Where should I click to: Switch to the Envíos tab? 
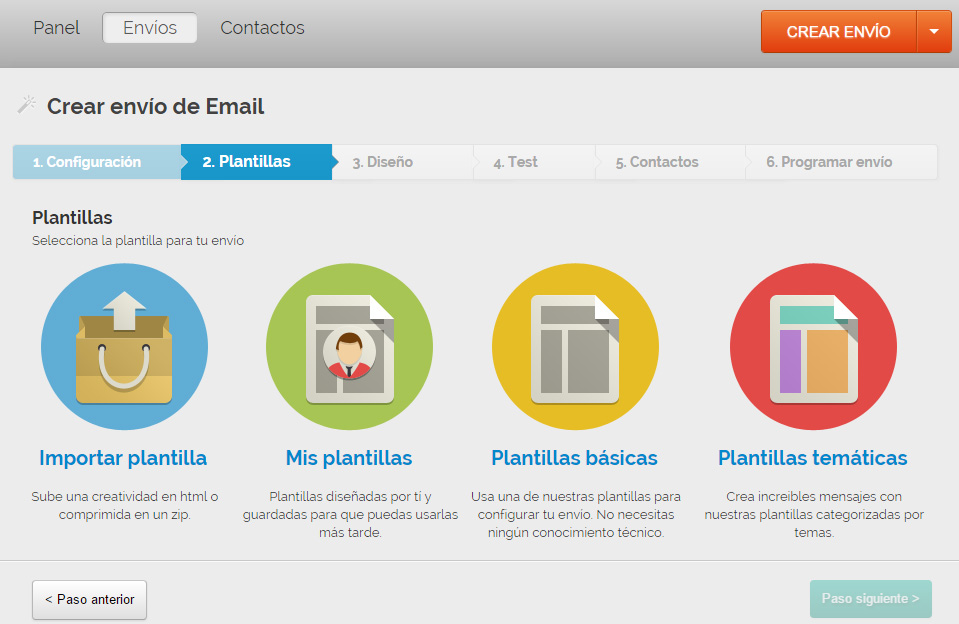point(150,28)
